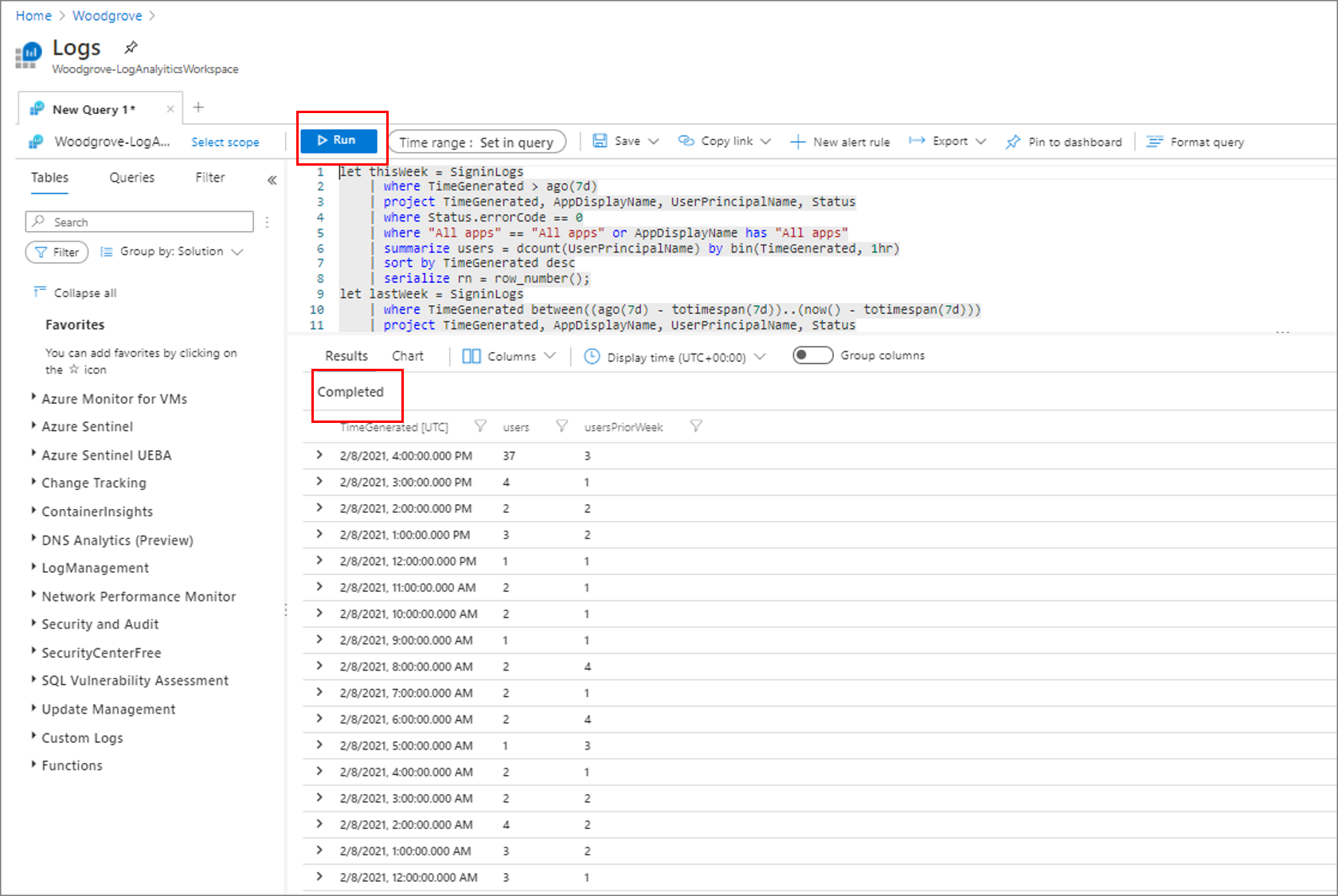Filter the users column with funnel icon
The height and width of the screenshot is (896, 1338).
pos(561,426)
